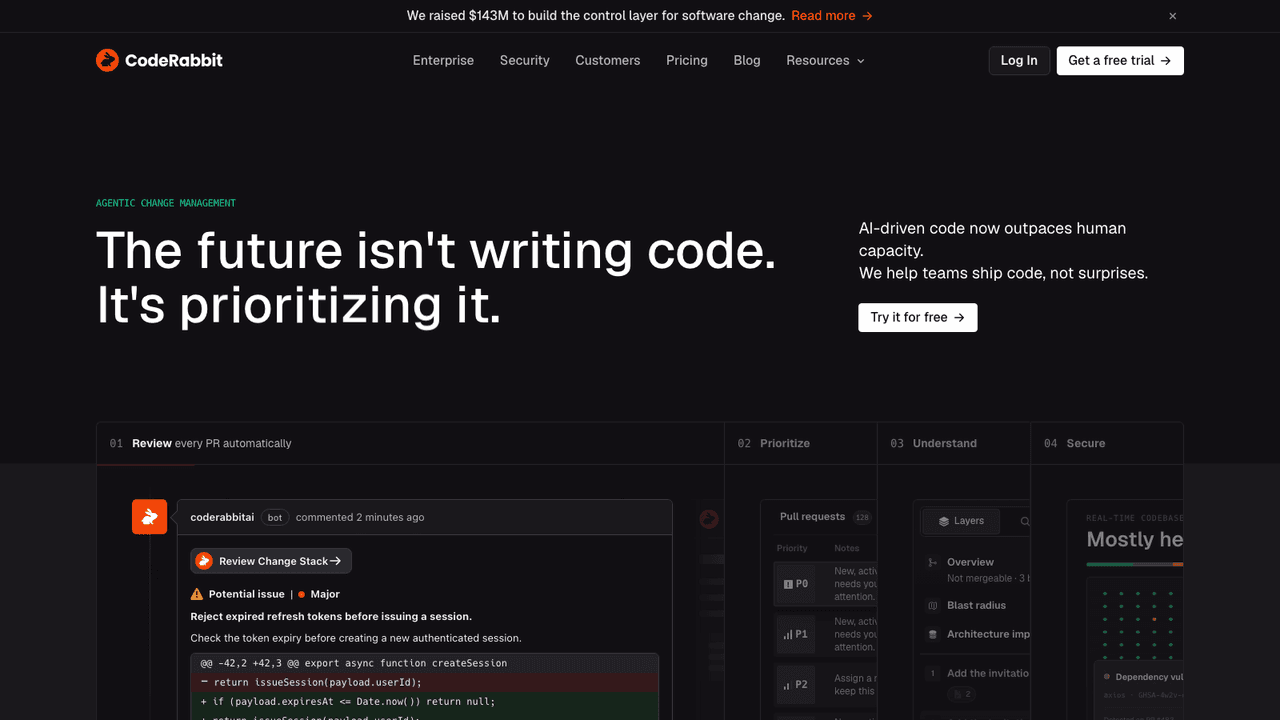Click the Architecture impact database icon

coord(933,634)
